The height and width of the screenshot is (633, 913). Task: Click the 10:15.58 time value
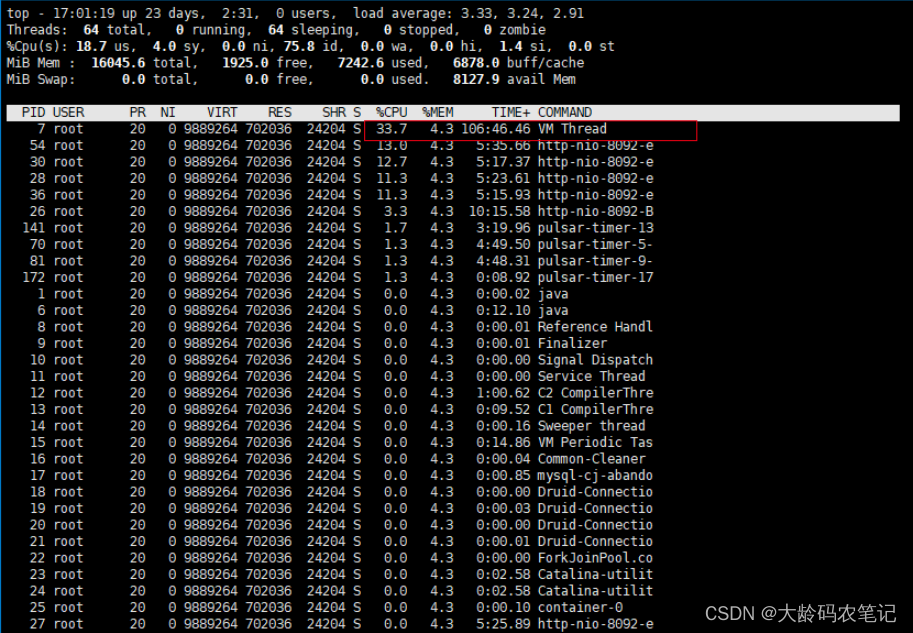point(500,211)
